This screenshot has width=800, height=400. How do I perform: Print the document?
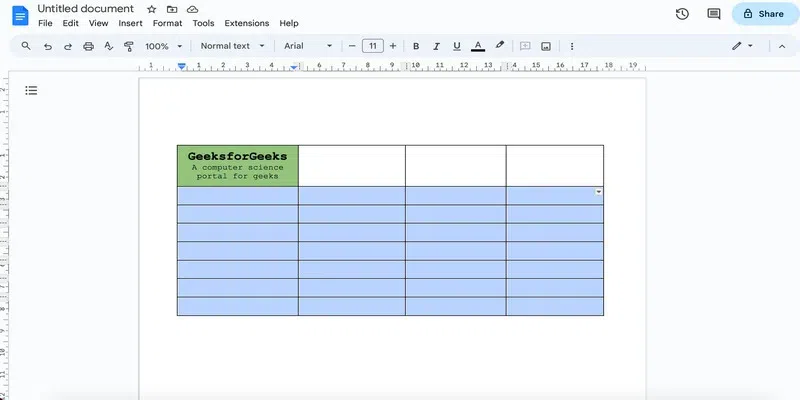[88, 46]
